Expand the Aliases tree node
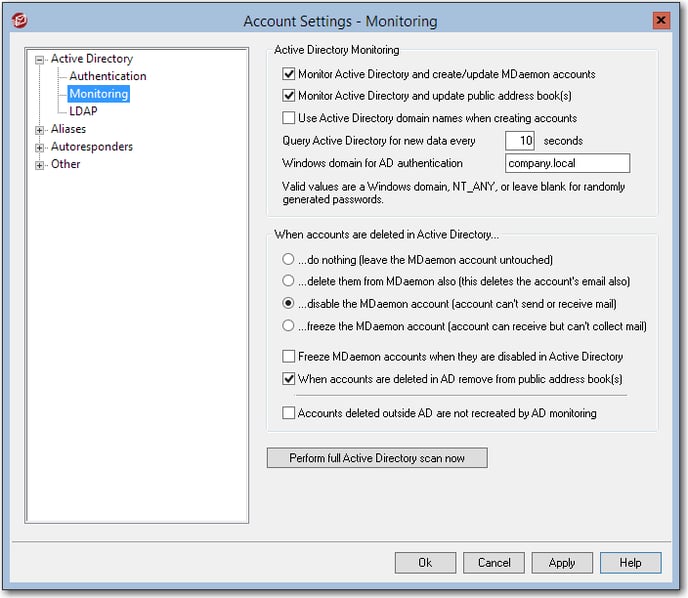The height and width of the screenshot is (598, 688). pyautogui.click(x=39, y=130)
